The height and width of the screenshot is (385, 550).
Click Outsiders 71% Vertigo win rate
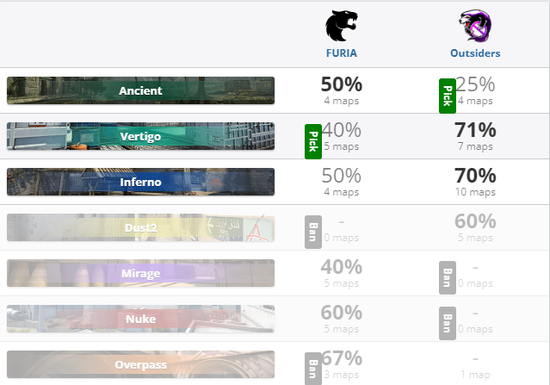tap(475, 130)
